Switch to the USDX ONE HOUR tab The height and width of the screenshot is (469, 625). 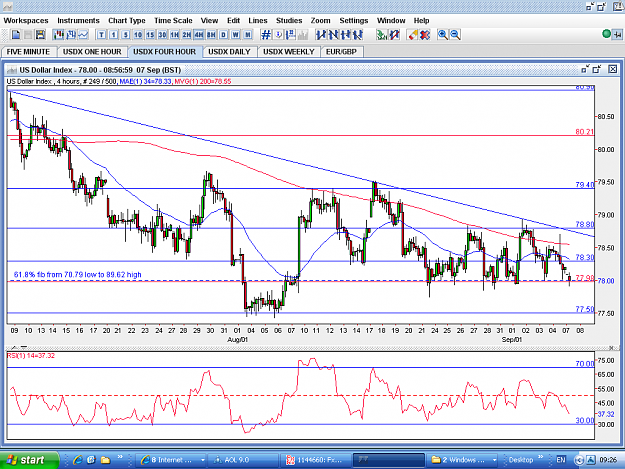tap(92, 52)
